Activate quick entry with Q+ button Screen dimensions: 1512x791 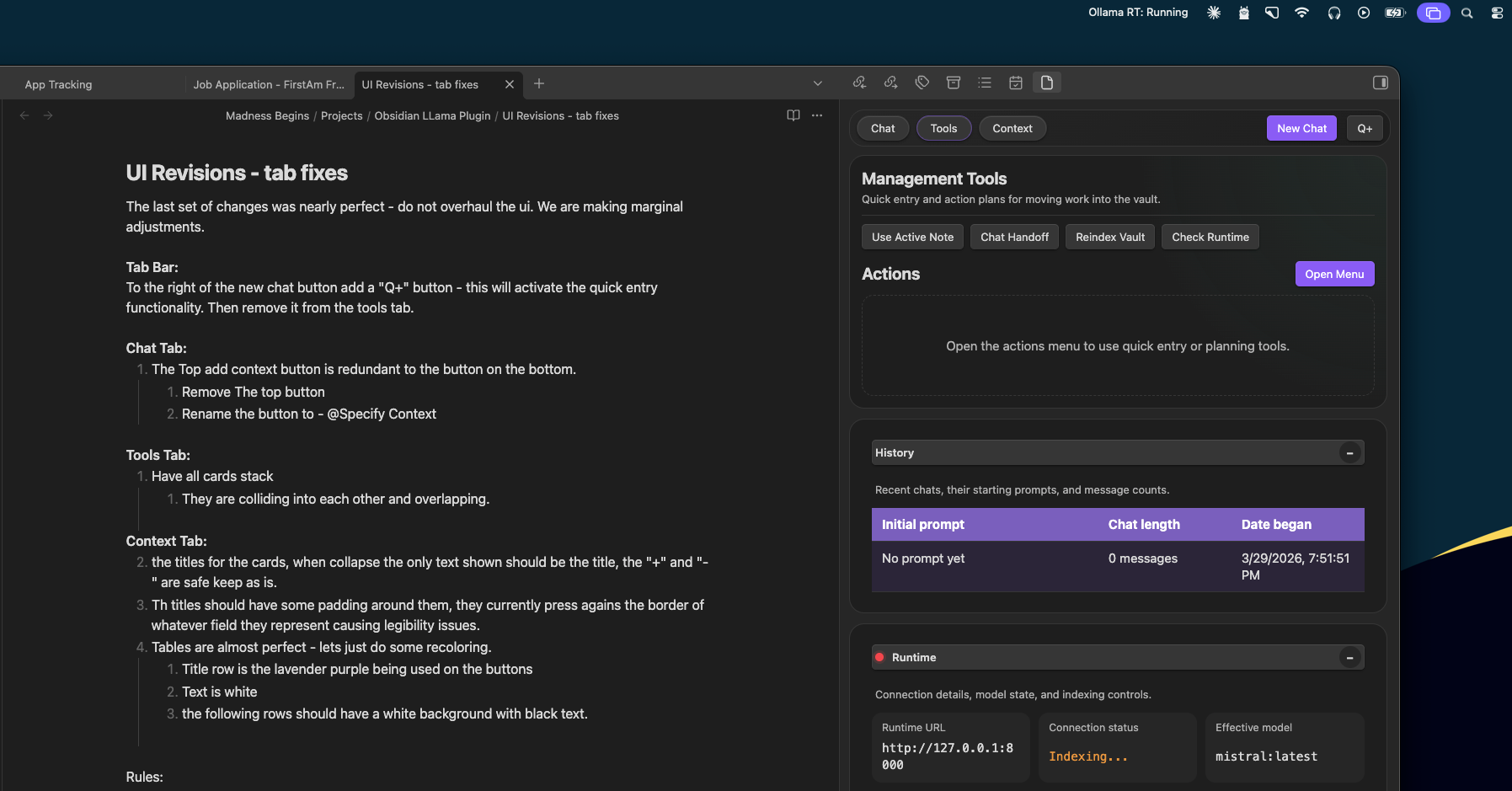point(1365,128)
